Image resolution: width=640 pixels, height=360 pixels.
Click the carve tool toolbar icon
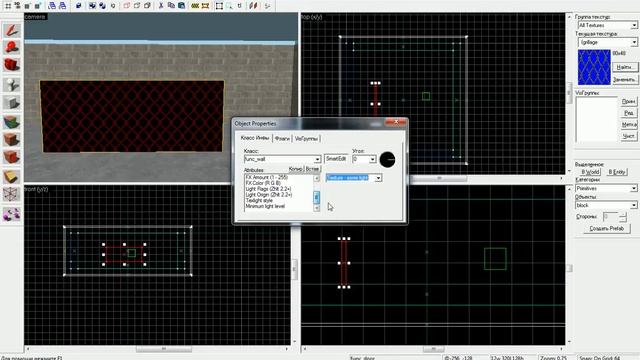click(78, 6)
